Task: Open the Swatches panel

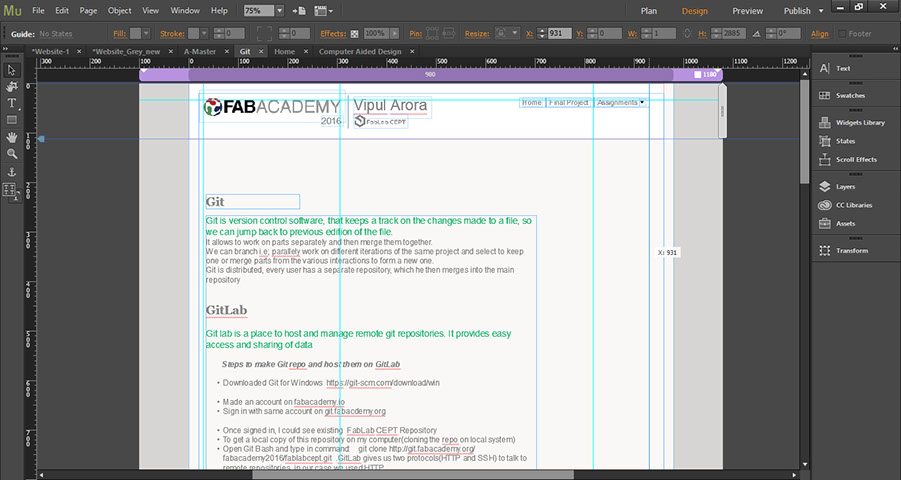Action: [x=850, y=95]
